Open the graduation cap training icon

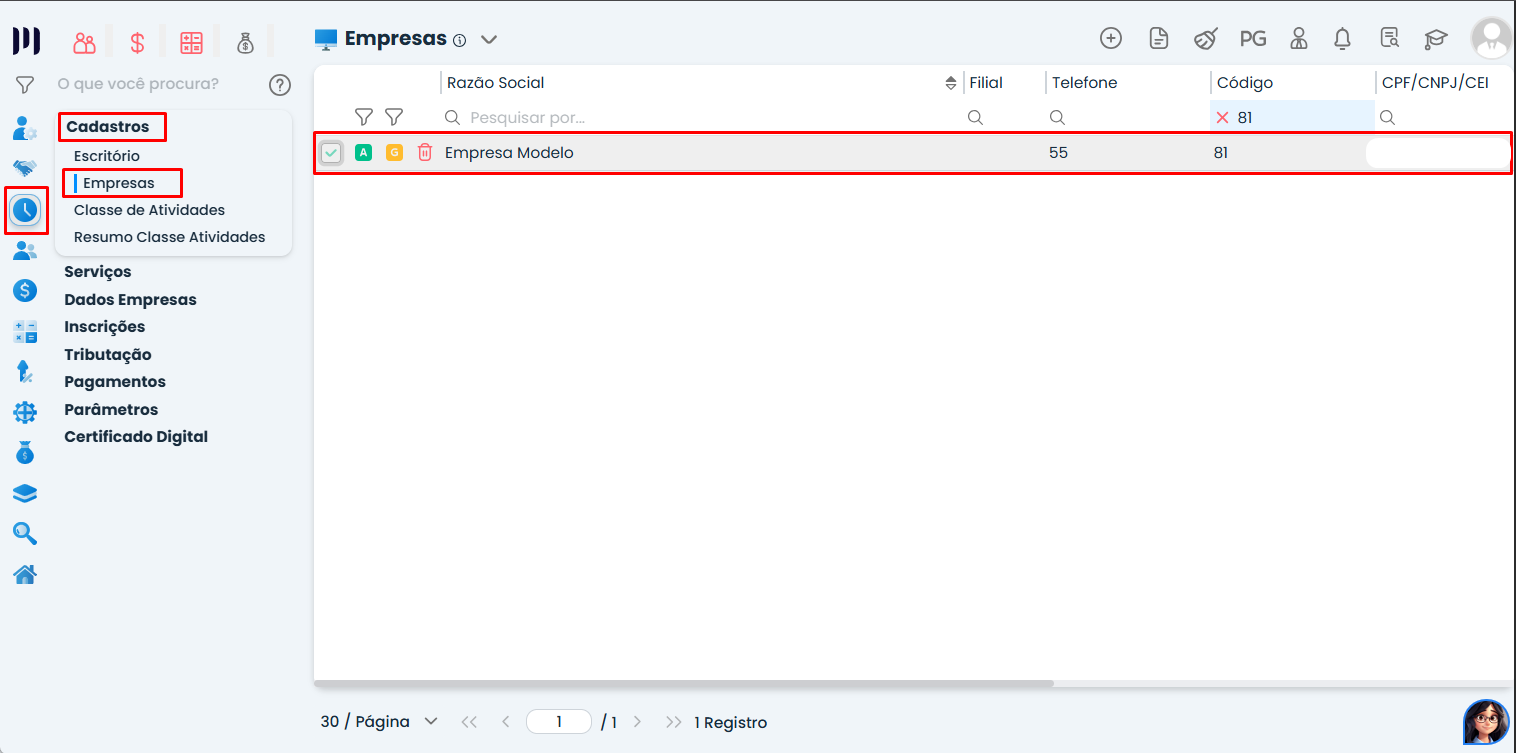(x=1436, y=38)
